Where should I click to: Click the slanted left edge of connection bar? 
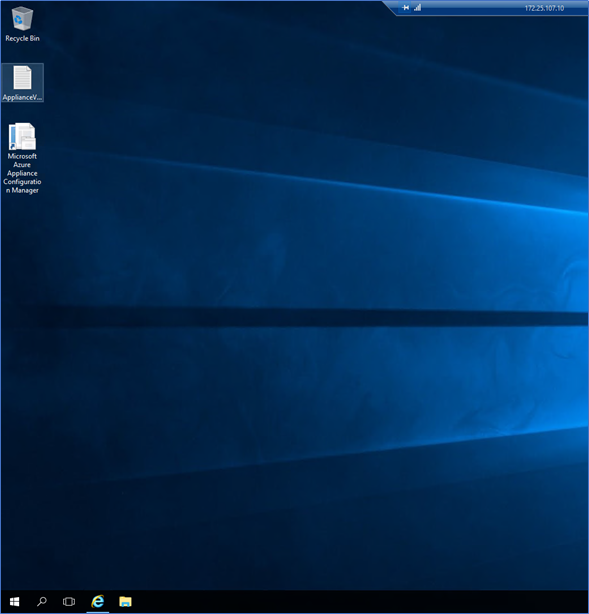tap(389, 7)
